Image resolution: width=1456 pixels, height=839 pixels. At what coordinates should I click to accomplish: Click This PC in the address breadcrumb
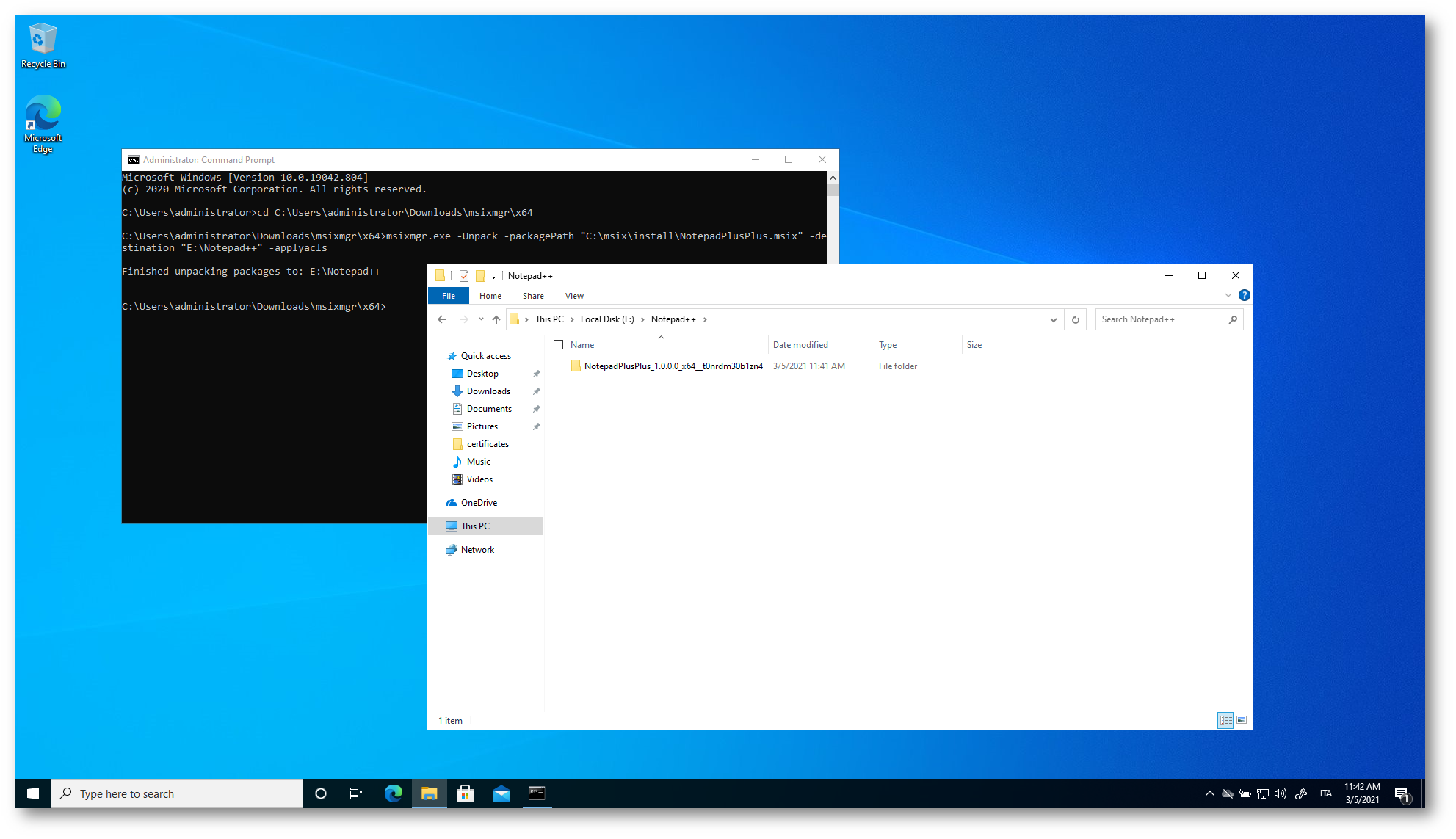(549, 319)
